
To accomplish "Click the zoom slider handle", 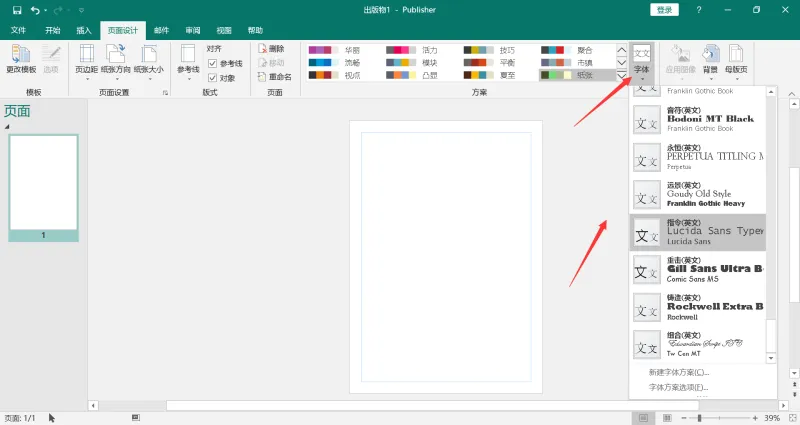I will coord(699,418).
